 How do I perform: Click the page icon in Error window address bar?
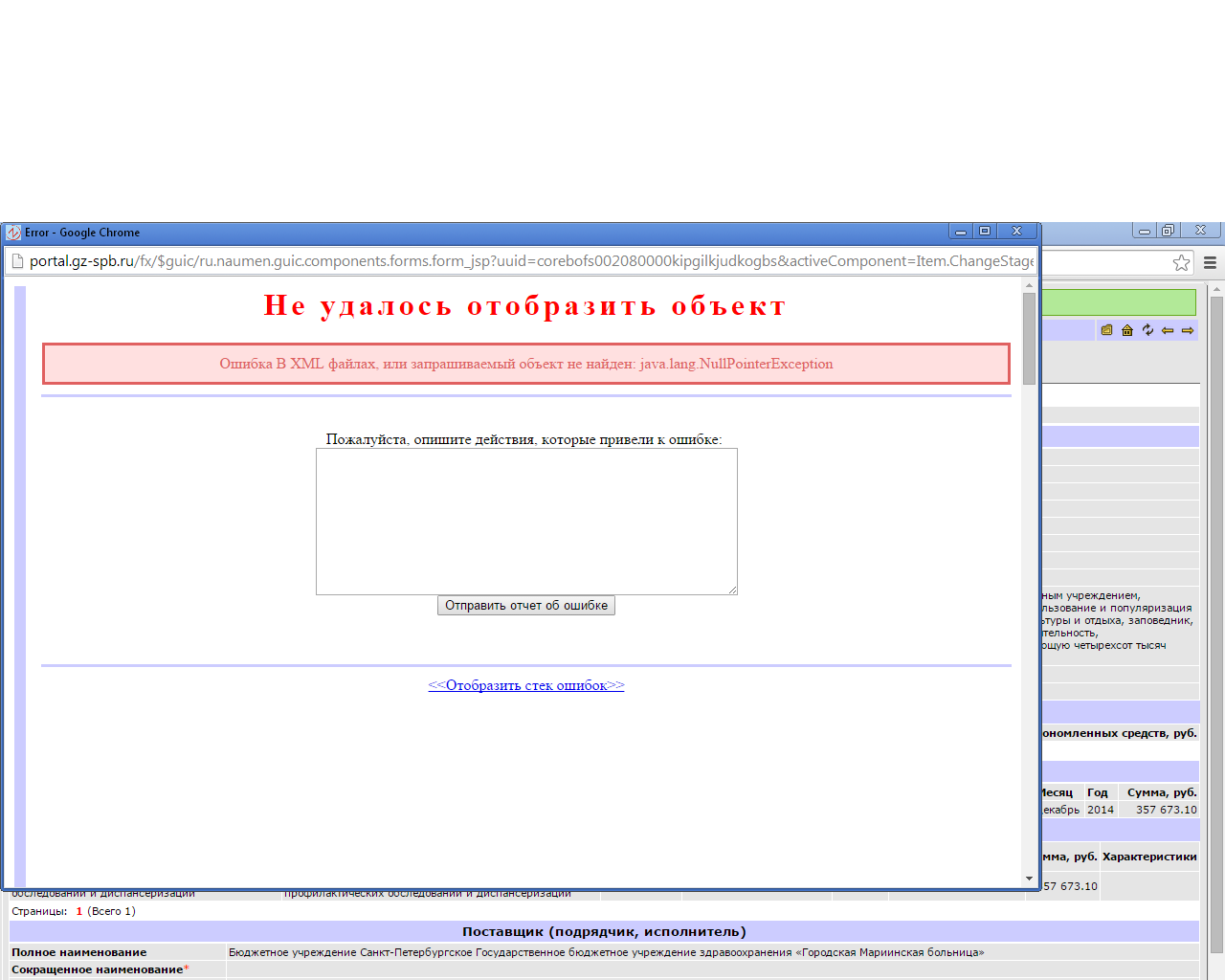click(x=17, y=261)
